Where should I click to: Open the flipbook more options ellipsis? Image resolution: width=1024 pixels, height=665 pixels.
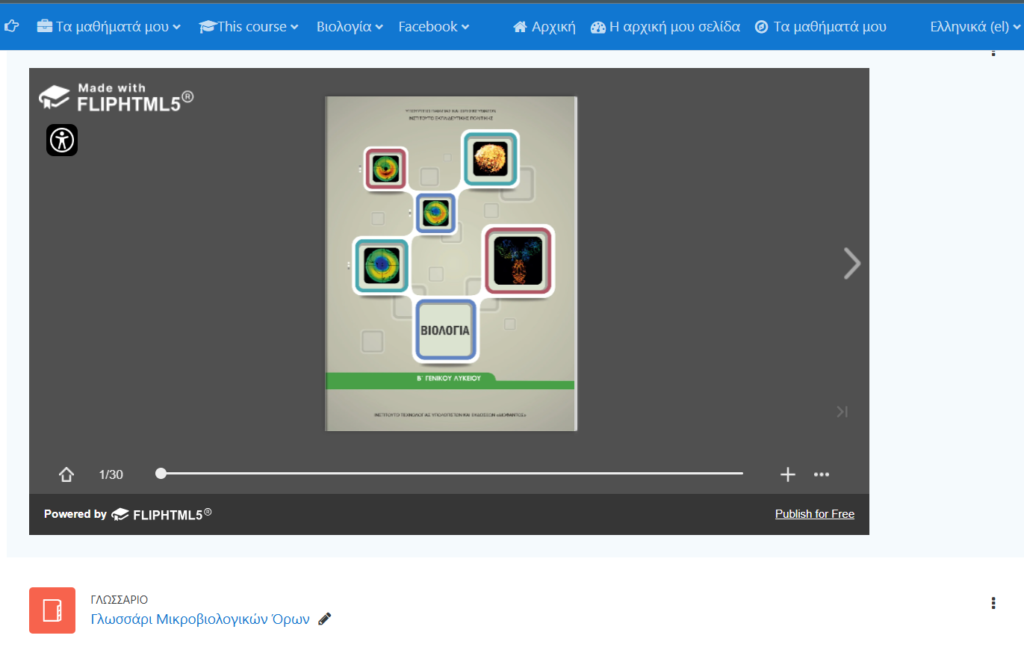(x=822, y=474)
